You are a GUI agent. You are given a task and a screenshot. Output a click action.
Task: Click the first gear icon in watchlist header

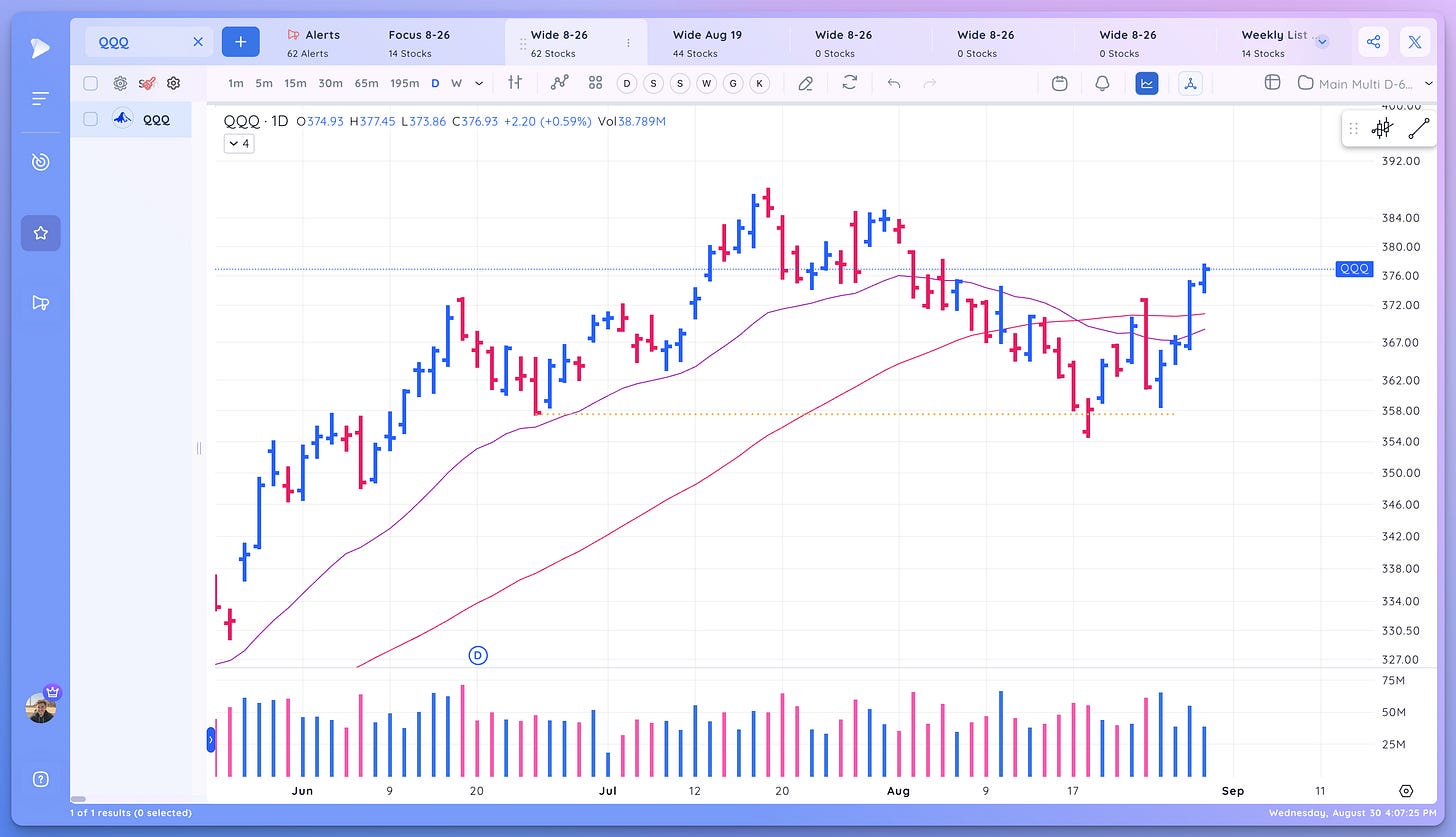[120, 83]
